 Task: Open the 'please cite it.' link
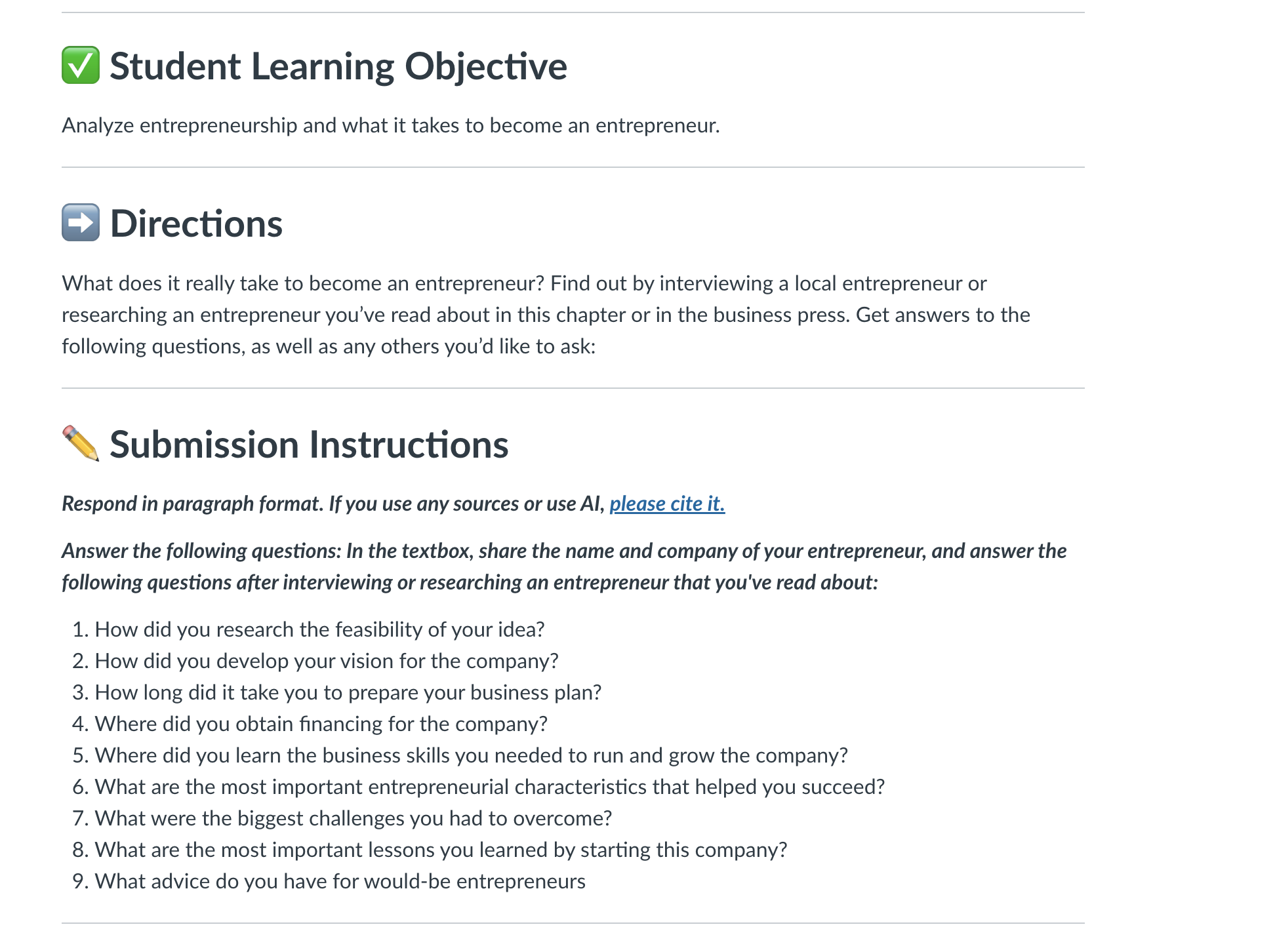(667, 504)
